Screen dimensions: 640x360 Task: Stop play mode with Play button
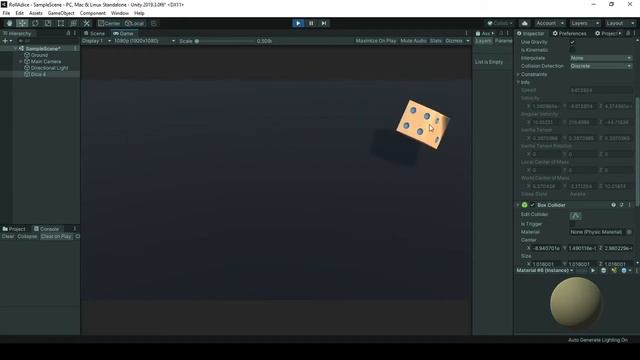298,23
